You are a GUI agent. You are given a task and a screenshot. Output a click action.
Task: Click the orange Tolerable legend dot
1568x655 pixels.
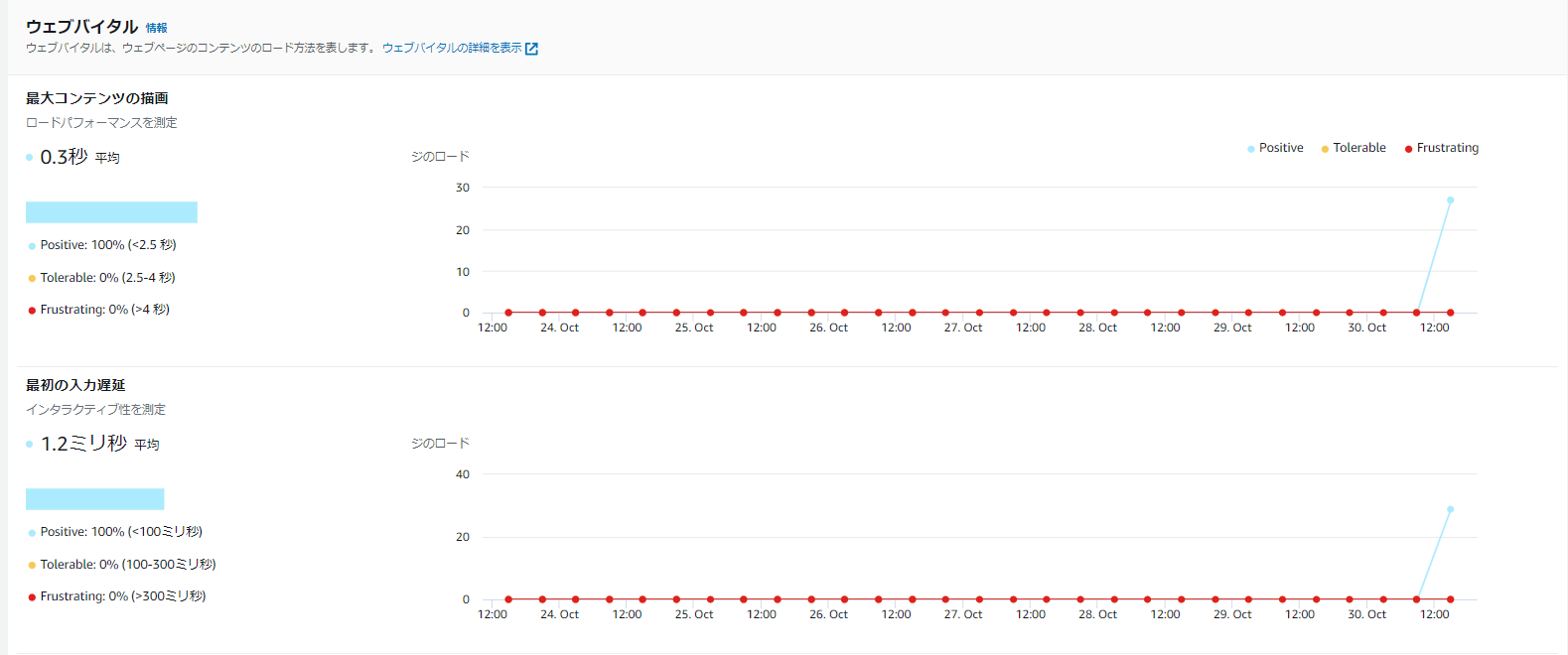(1325, 149)
